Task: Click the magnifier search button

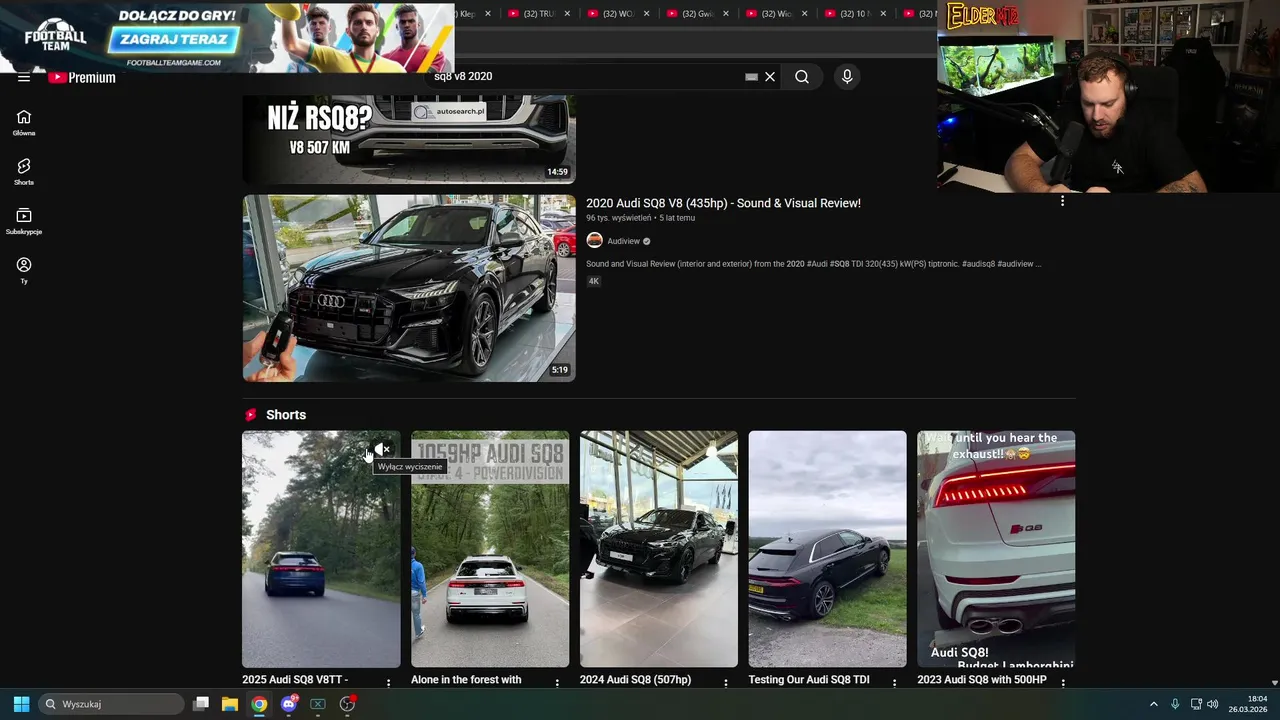Action: click(802, 76)
